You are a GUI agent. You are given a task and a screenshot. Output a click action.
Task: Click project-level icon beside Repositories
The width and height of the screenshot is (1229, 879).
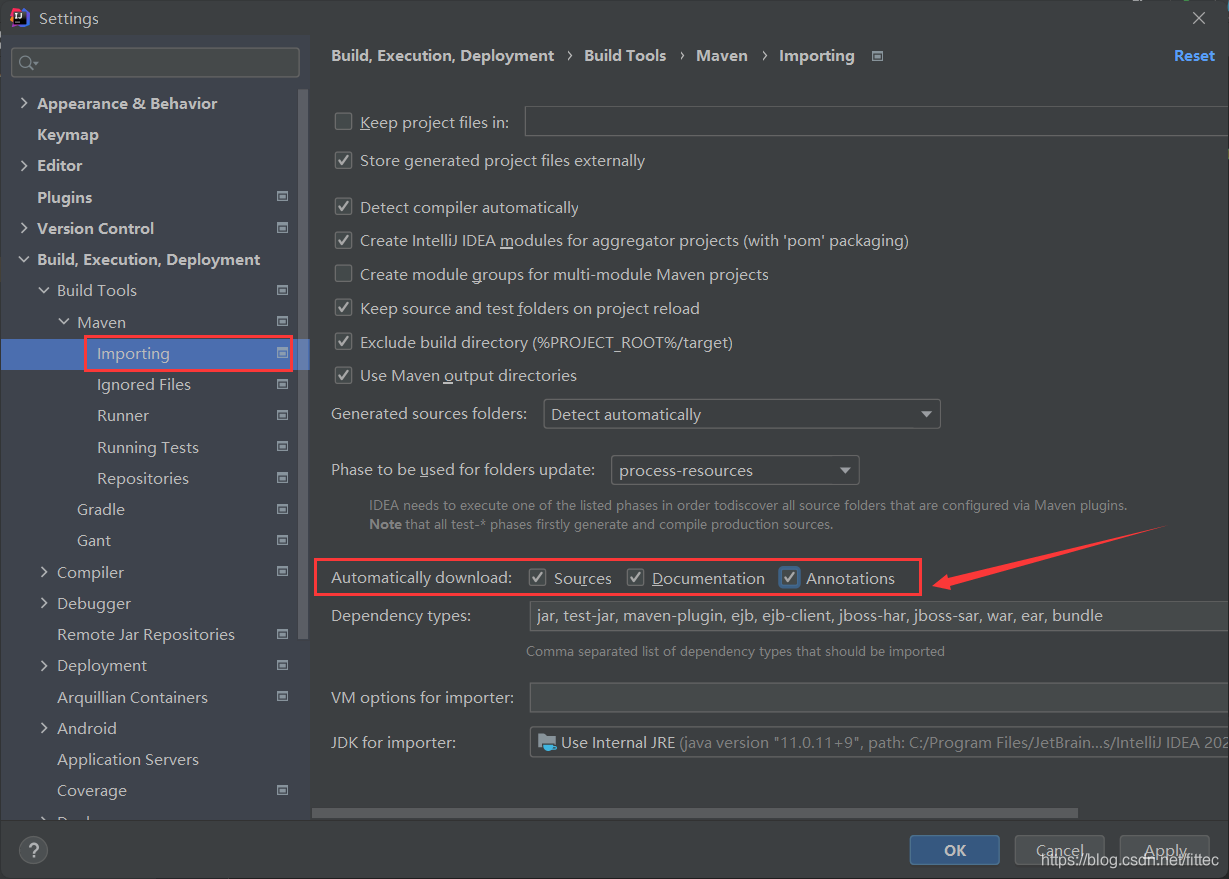[x=282, y=478]
